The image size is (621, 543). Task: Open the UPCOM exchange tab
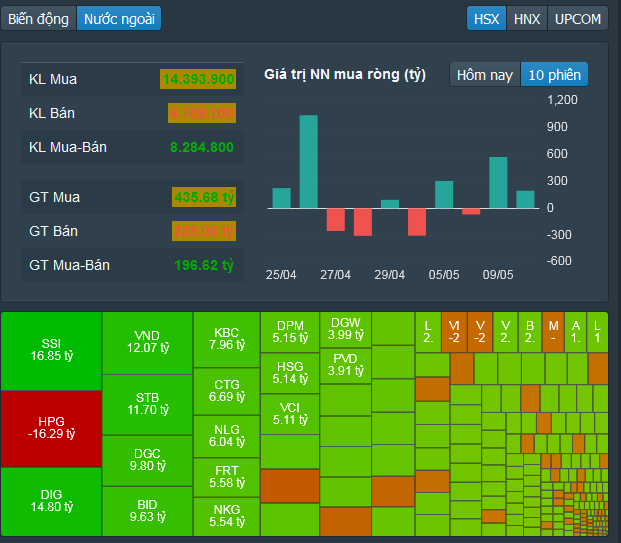[x=578, y=19]
